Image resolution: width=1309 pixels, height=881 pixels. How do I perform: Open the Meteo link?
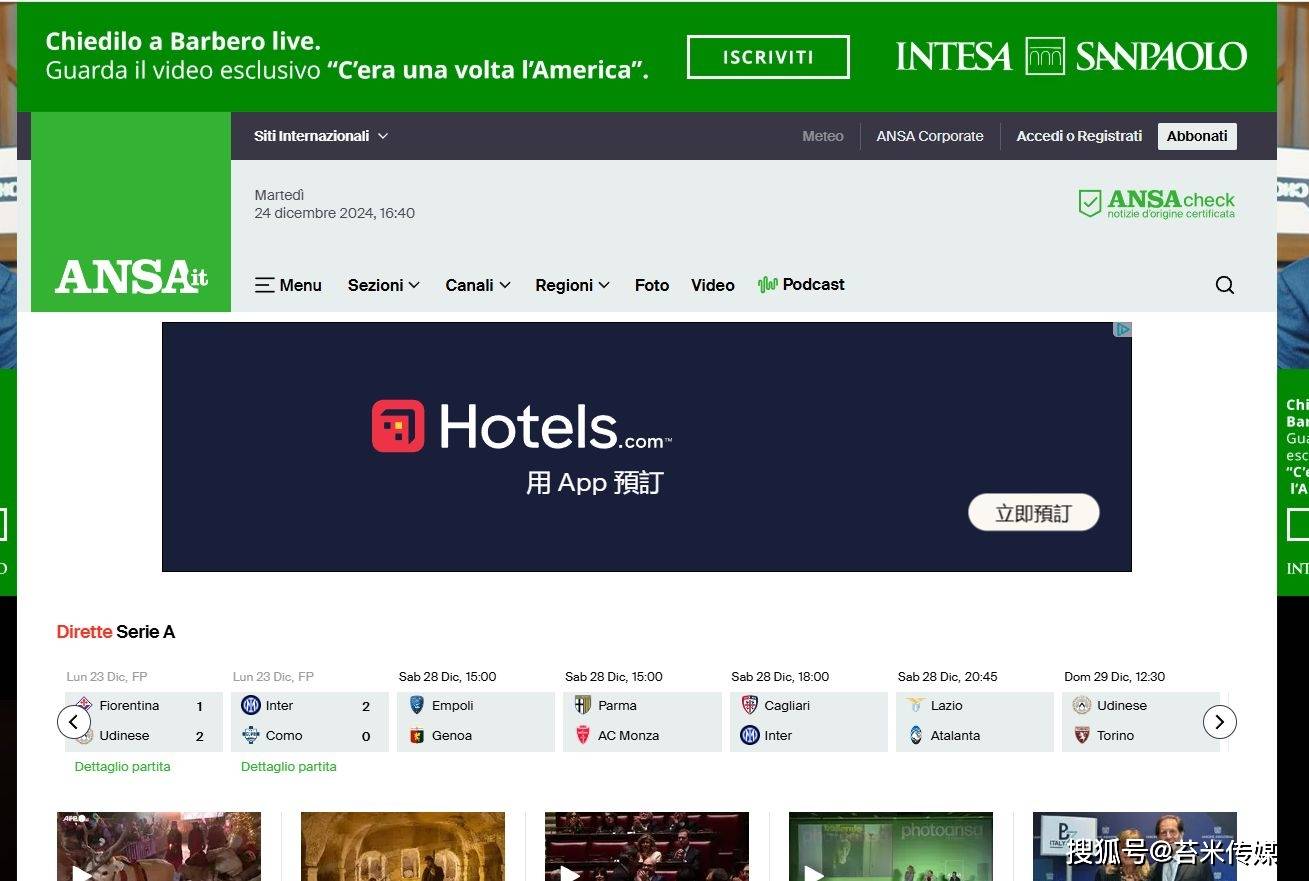[823, 136]
